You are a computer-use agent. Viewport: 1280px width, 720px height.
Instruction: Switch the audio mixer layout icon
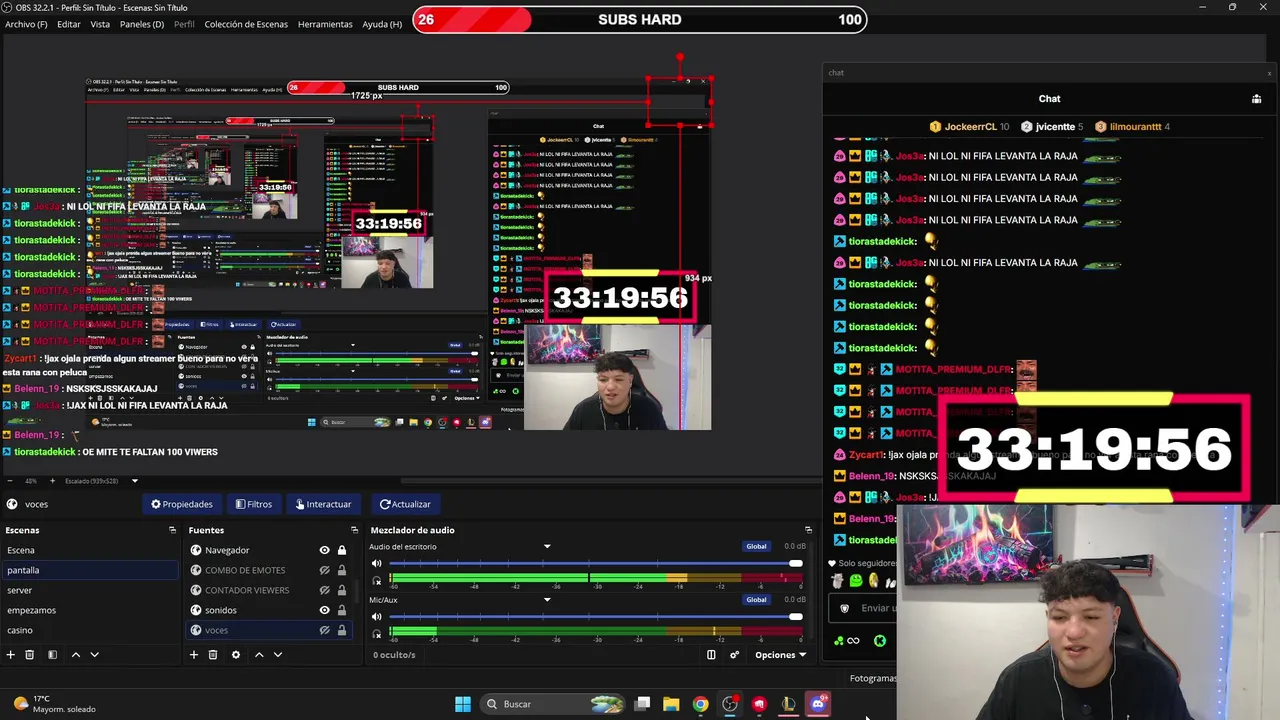click(x=711, y=655)
